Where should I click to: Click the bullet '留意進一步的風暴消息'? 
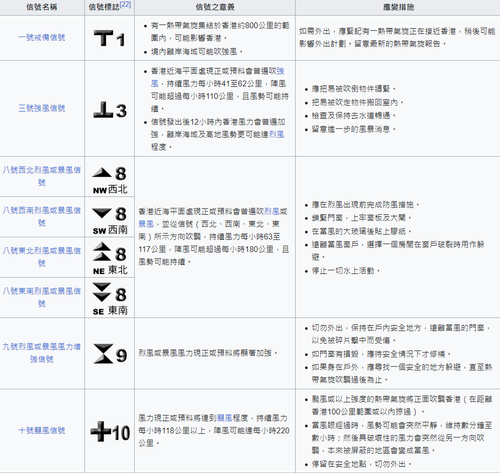(x=354, y=129)
